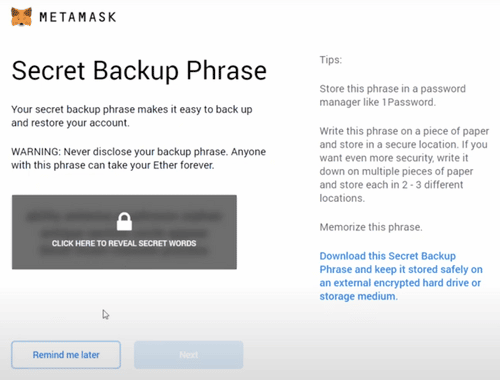Click the 'Tips:' label
Viewport: 500px width, 380px height.
(331, 60)
